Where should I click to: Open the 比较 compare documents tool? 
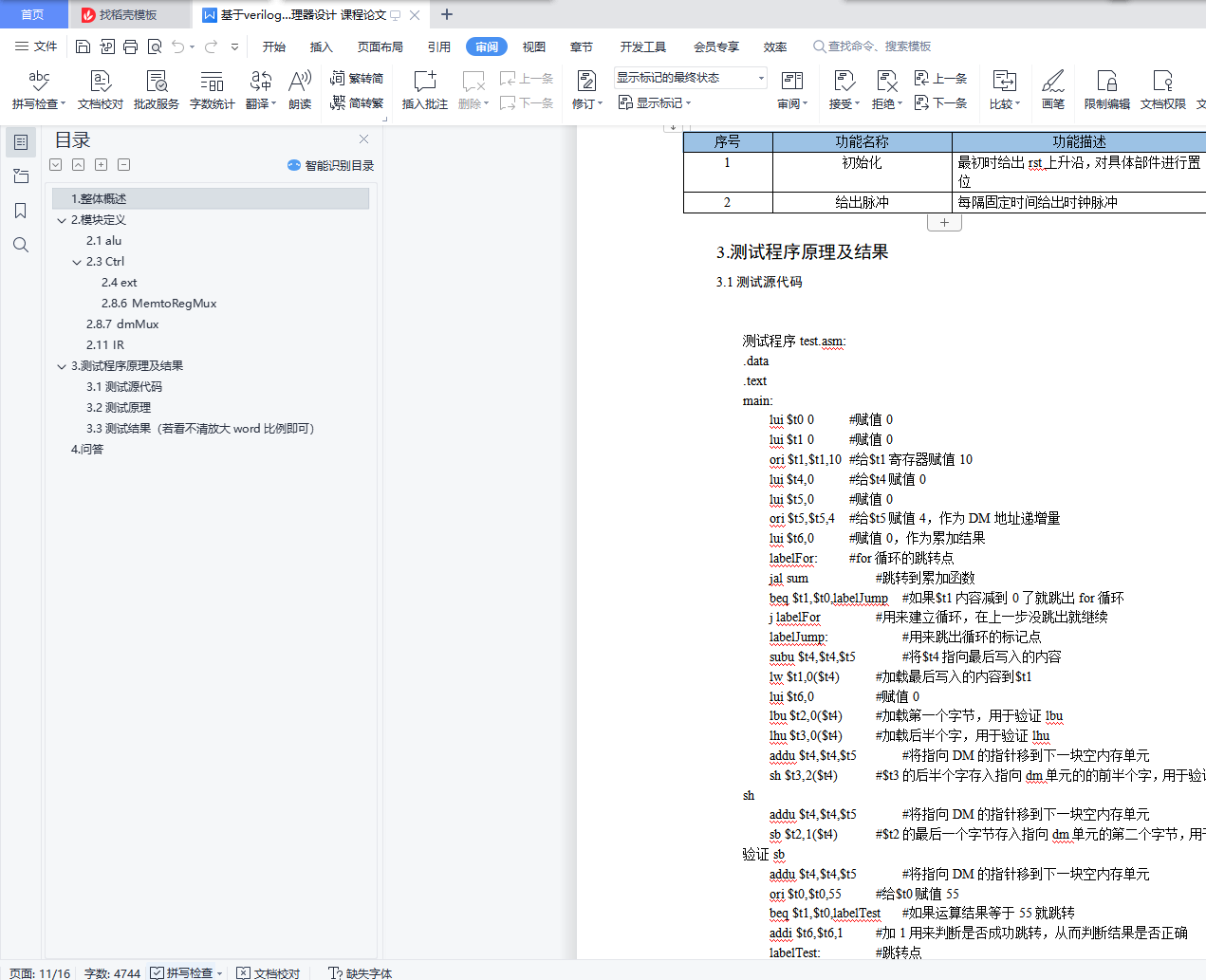pos(1005,90)
